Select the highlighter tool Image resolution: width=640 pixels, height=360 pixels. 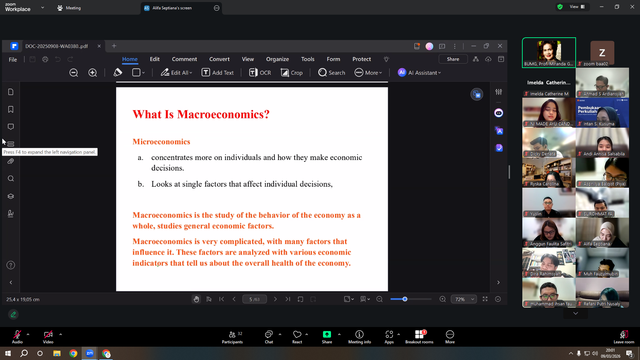(x=118, y=73)
